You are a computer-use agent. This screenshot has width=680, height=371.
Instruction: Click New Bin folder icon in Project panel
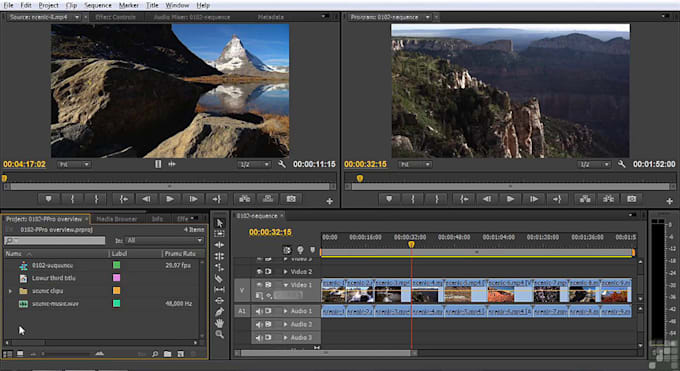click(x=167, y=354)
